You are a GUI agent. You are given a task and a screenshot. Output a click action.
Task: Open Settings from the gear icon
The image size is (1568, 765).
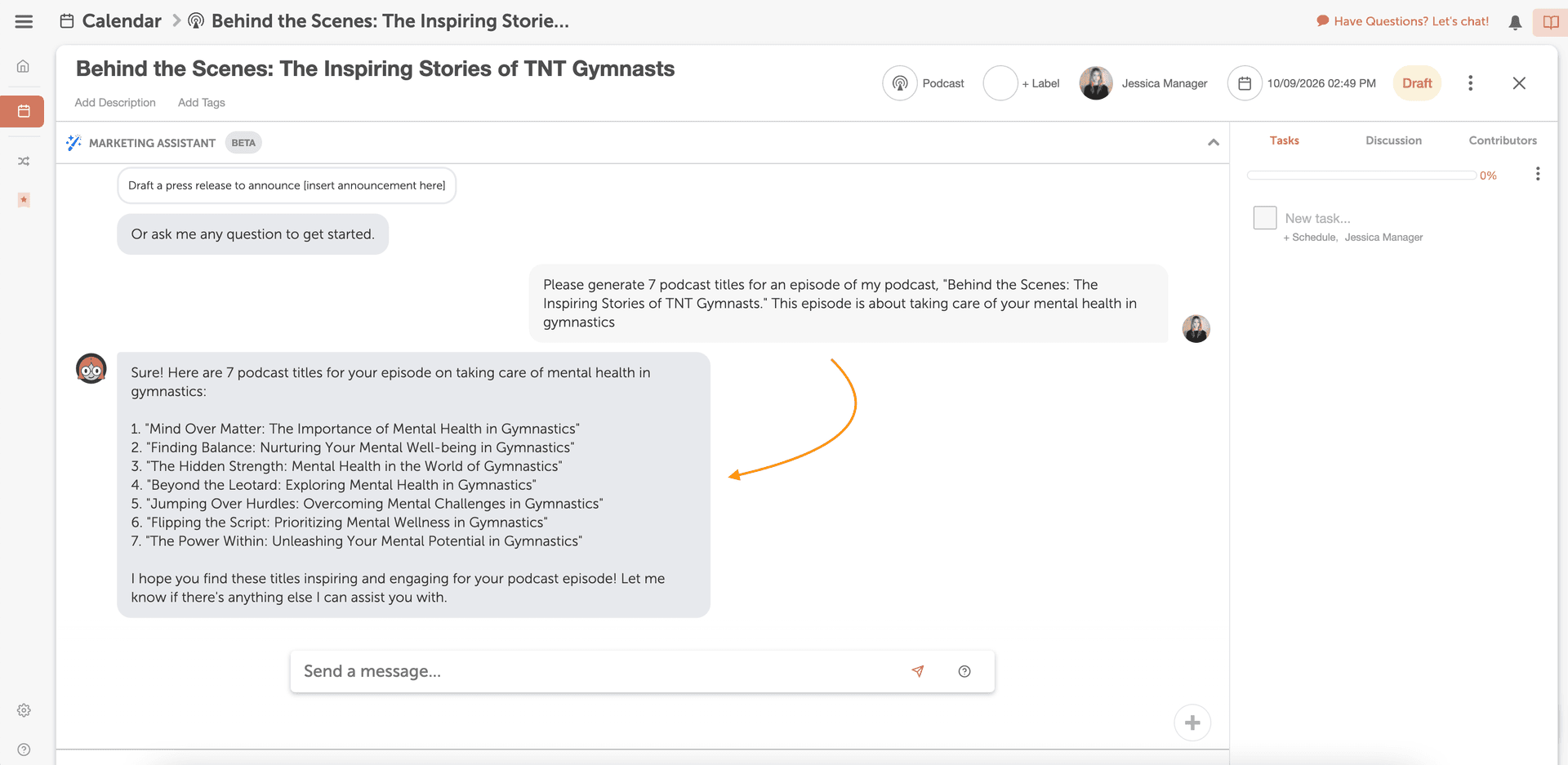point(23,709)
